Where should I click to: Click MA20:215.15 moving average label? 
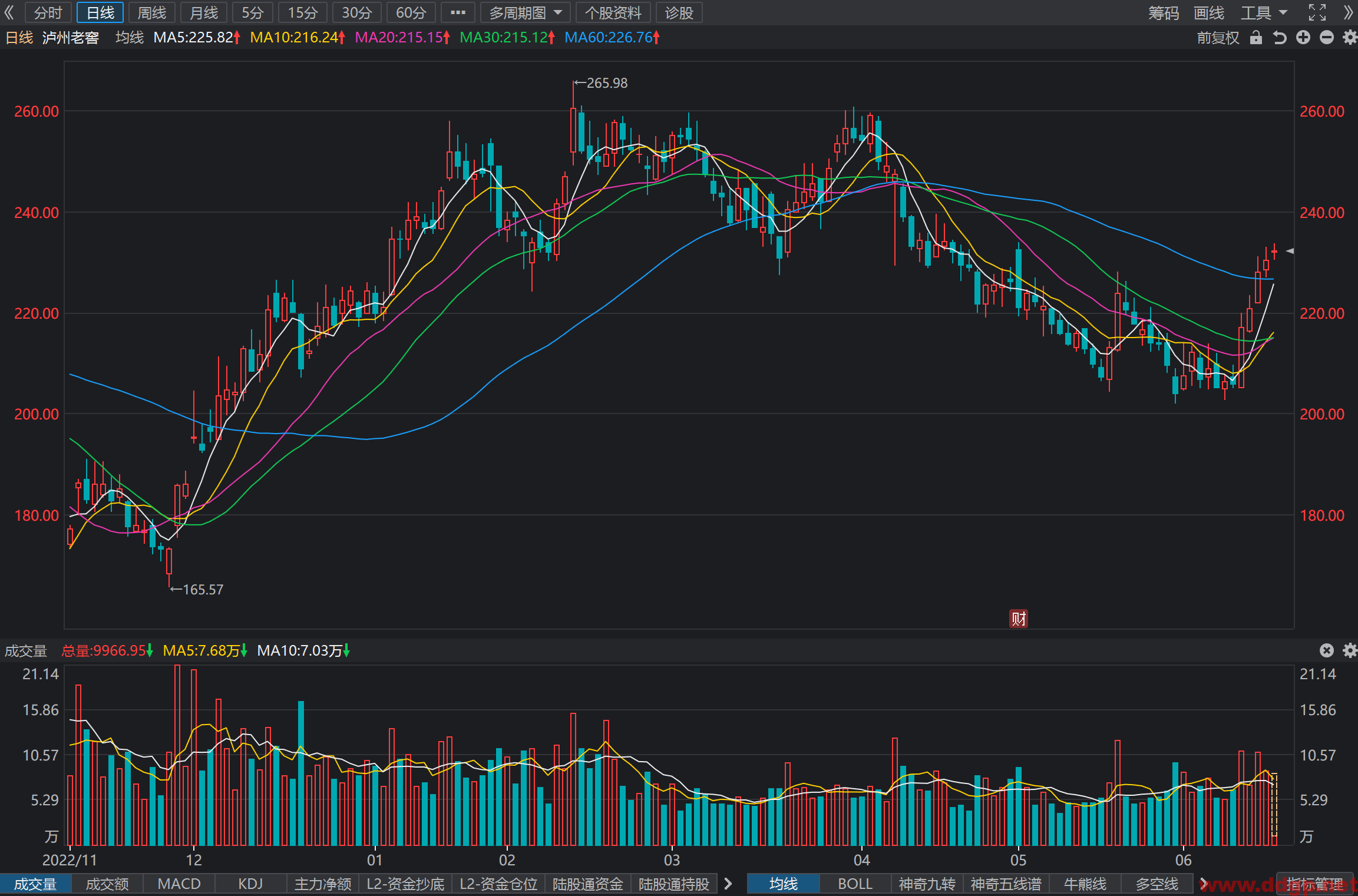402,38
